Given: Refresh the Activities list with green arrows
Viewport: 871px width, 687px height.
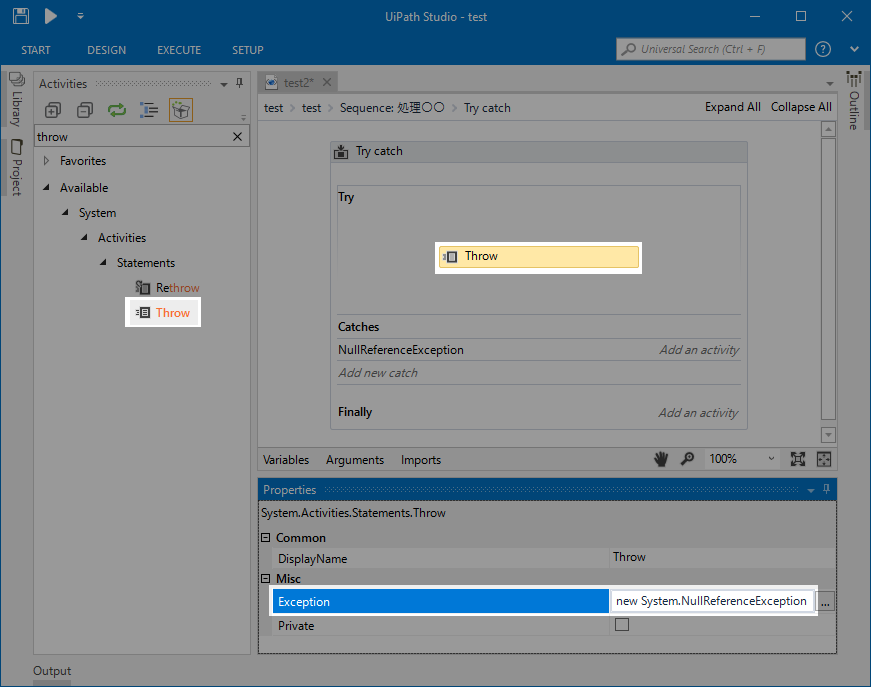Looking at the screenshot, I should (x=117, y=110).
